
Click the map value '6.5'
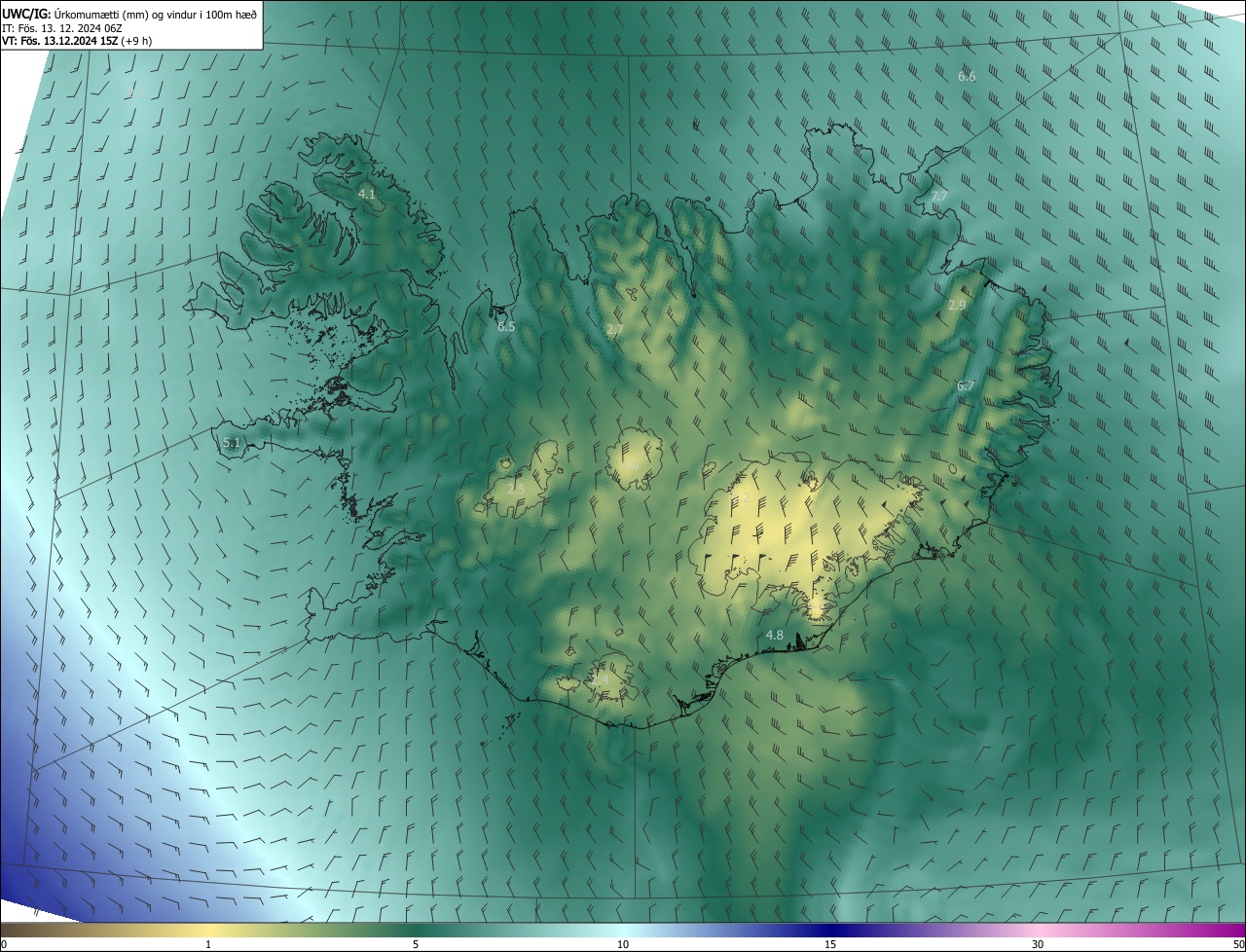point(506,327)
